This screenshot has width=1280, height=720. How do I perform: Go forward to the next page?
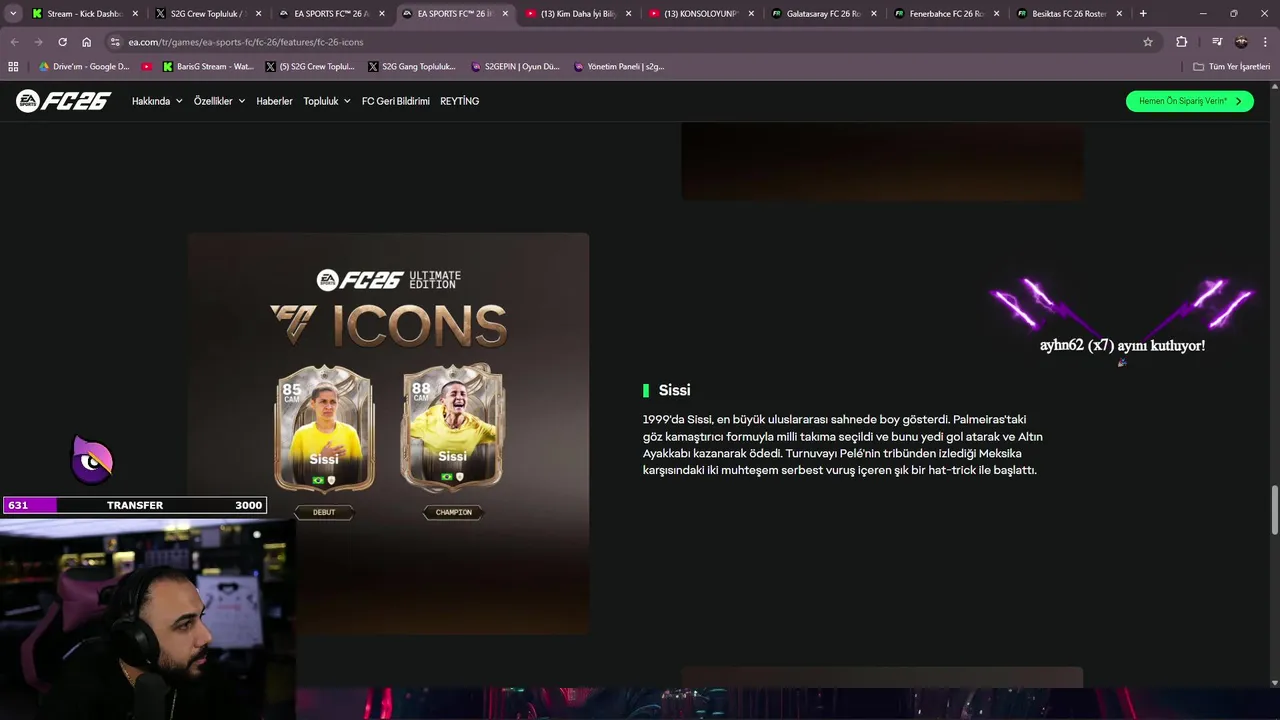(x=38, y=42)
